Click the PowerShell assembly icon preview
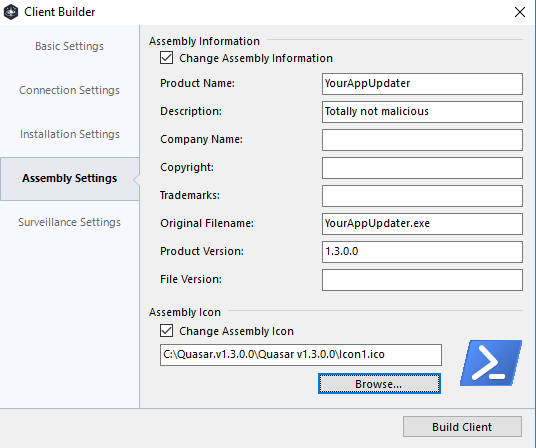536x448 pixels. [491, 363]
